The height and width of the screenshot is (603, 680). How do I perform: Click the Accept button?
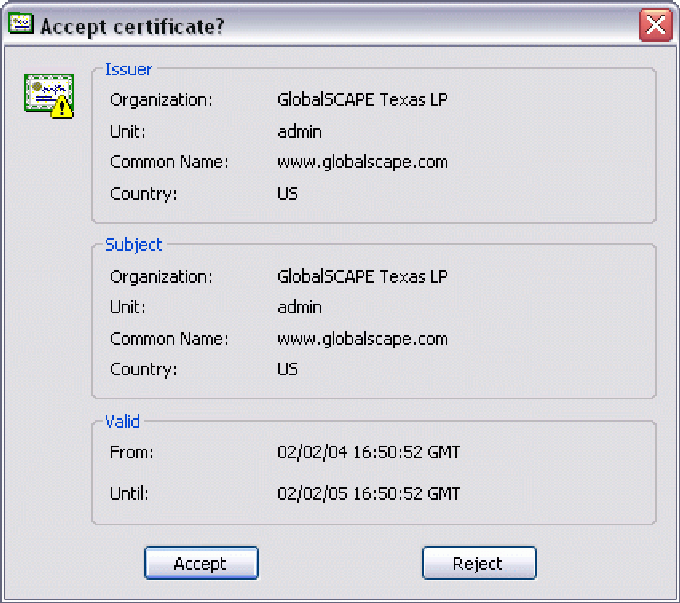coord(201,563)
